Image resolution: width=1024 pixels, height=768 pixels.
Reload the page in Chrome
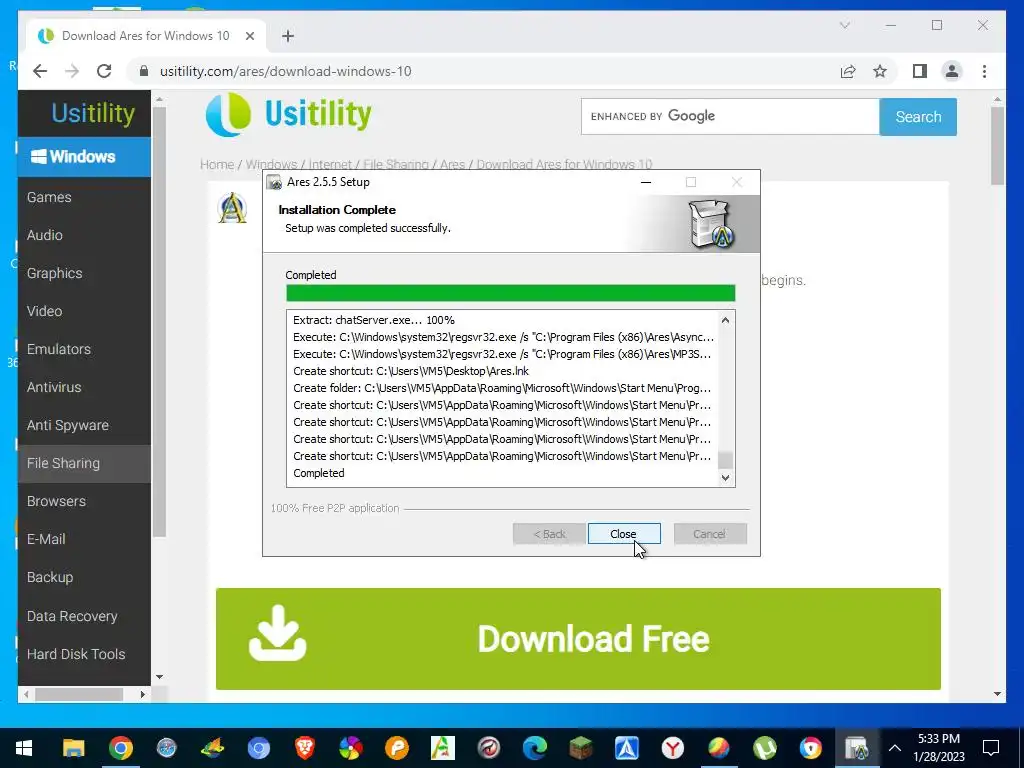pos(104,71)
